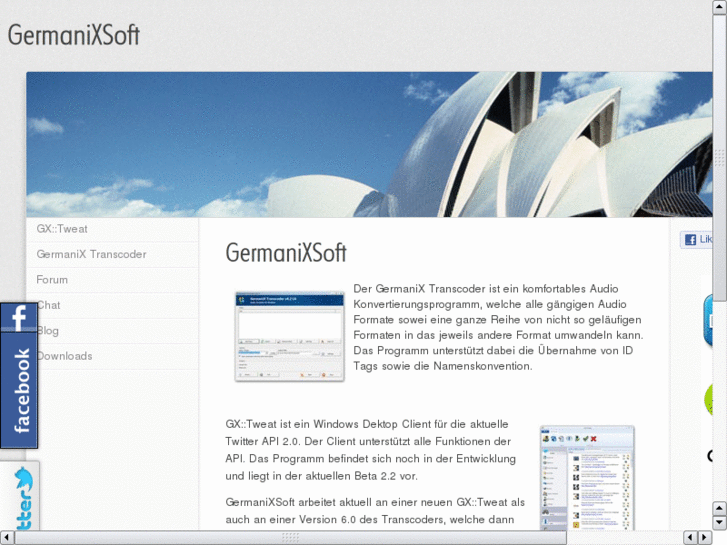Viewport: 727px width, 545px height.
Task: Select GX::Tweat in the sidebar menu
Action: 62,229
